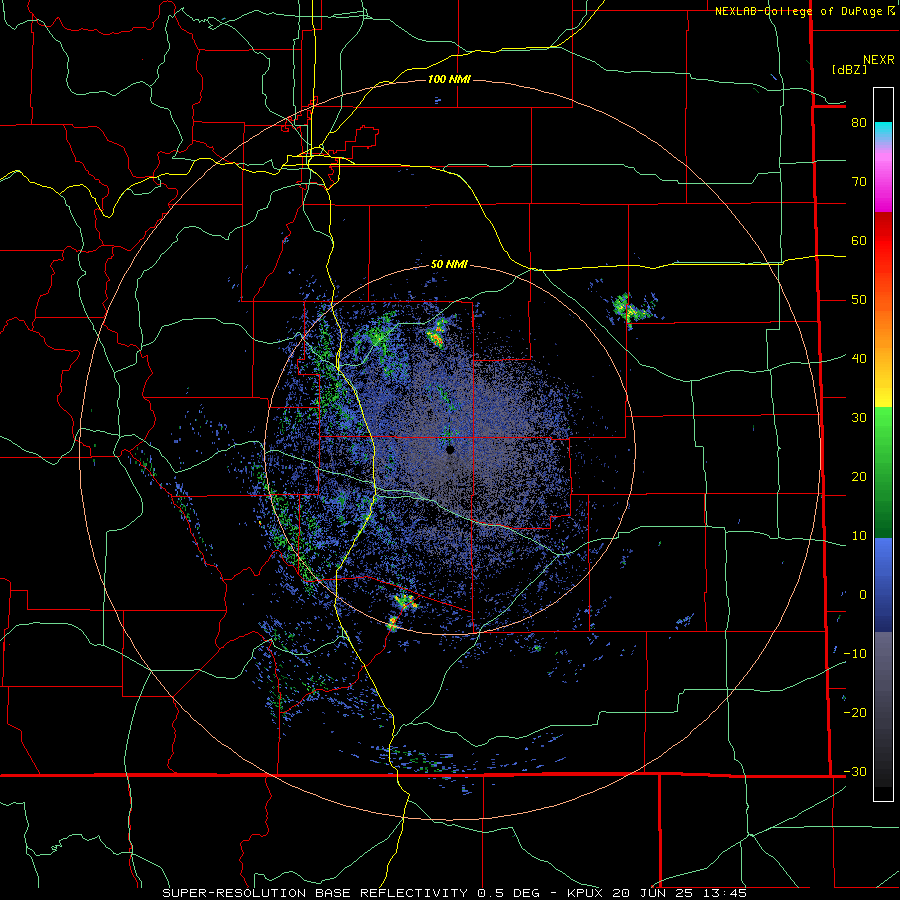Click the 30 dBZ scale value

click(859, 418)
